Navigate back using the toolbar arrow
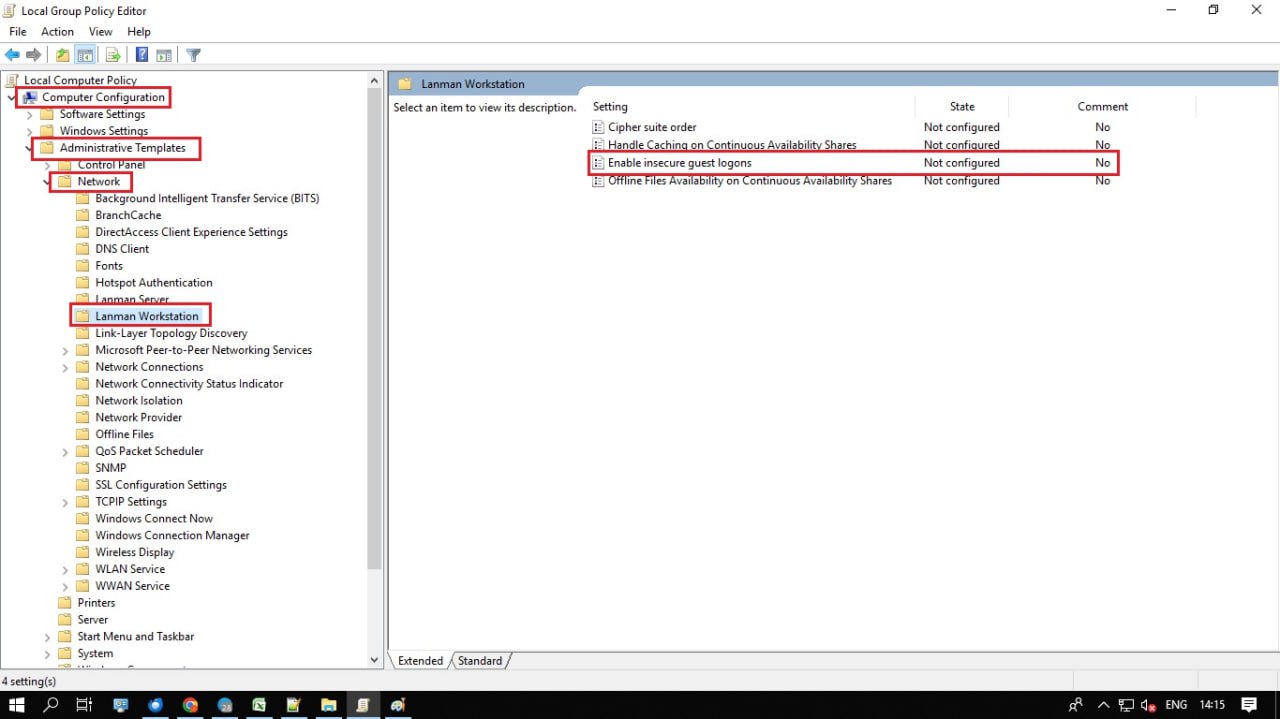Viewport: 1280px width, 719px height. [12, 54]
